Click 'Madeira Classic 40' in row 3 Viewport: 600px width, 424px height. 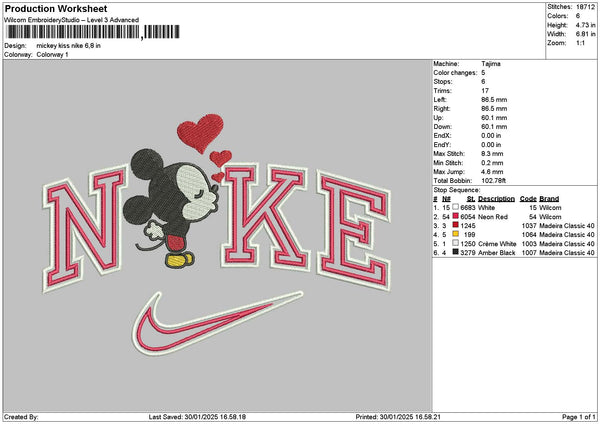pos(567,226)
